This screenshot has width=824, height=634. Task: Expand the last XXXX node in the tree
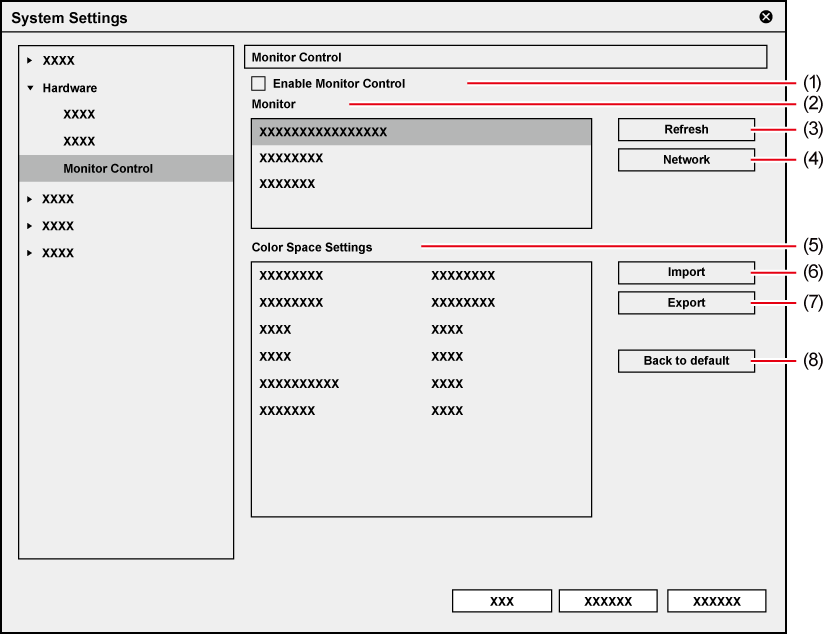[x=30, y=253]
